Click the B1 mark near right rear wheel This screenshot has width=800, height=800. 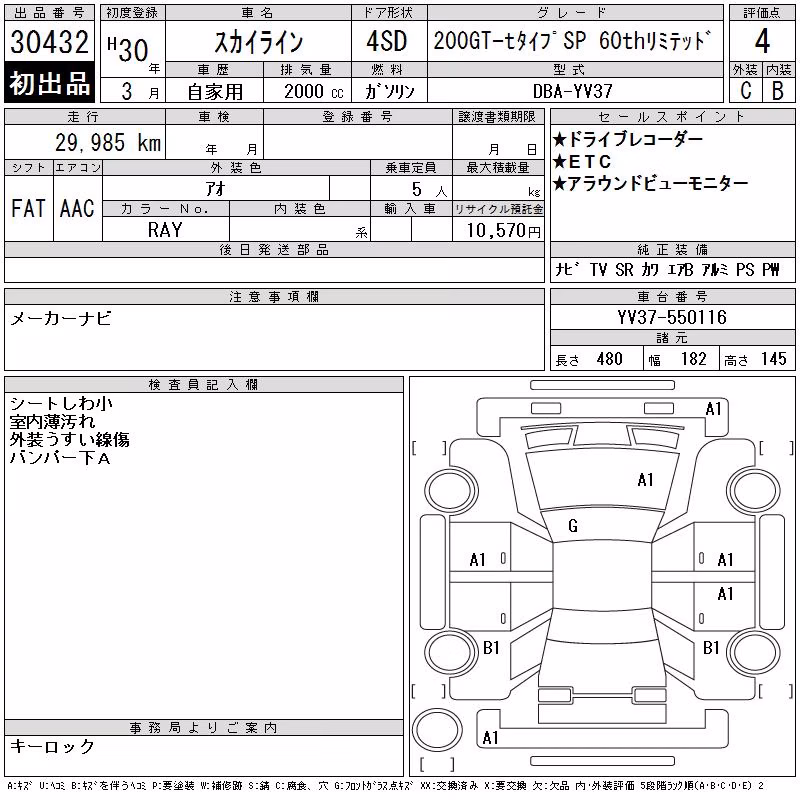pos(711,648)
